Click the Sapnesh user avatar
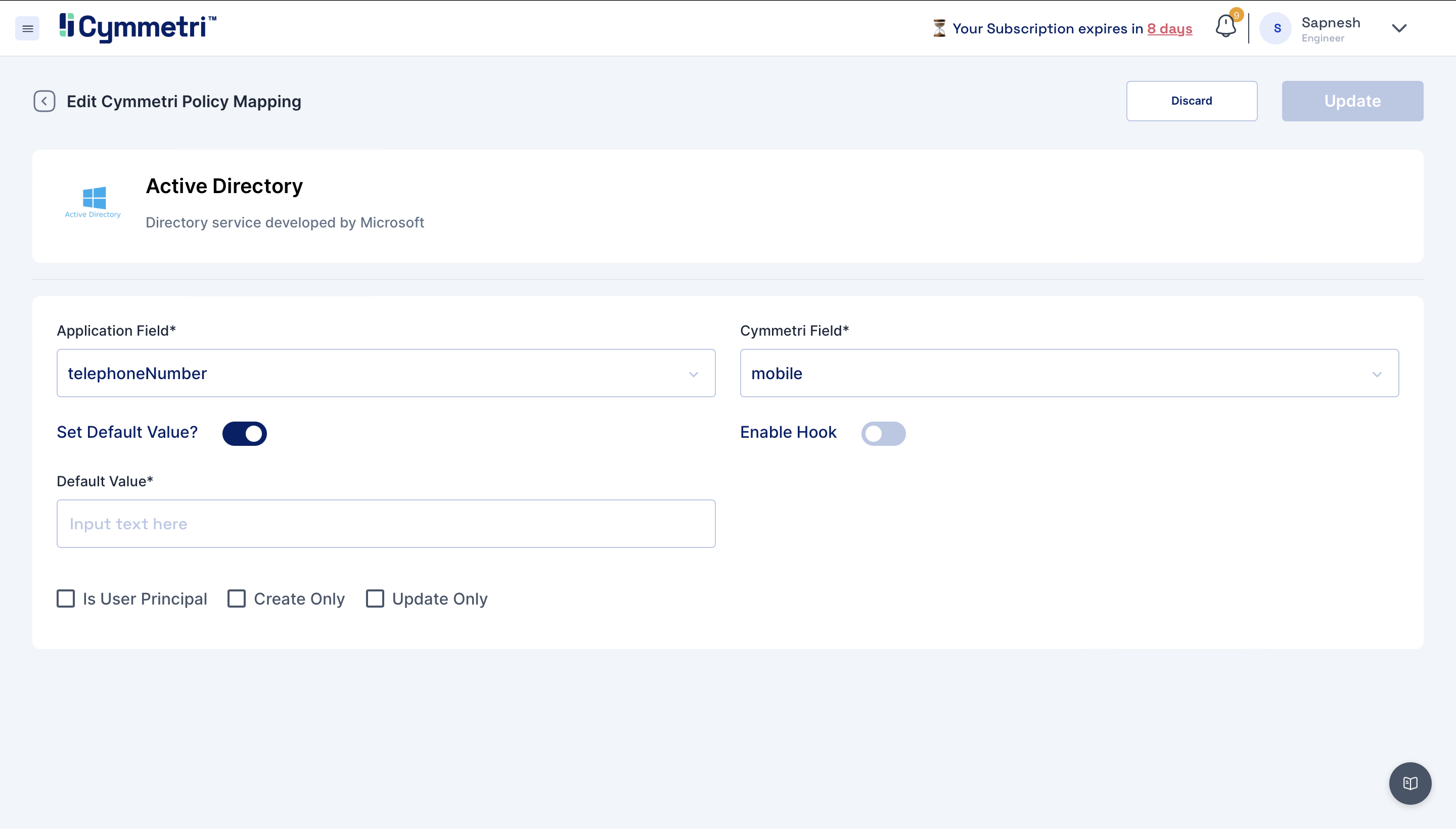 tap(1277, 28)
